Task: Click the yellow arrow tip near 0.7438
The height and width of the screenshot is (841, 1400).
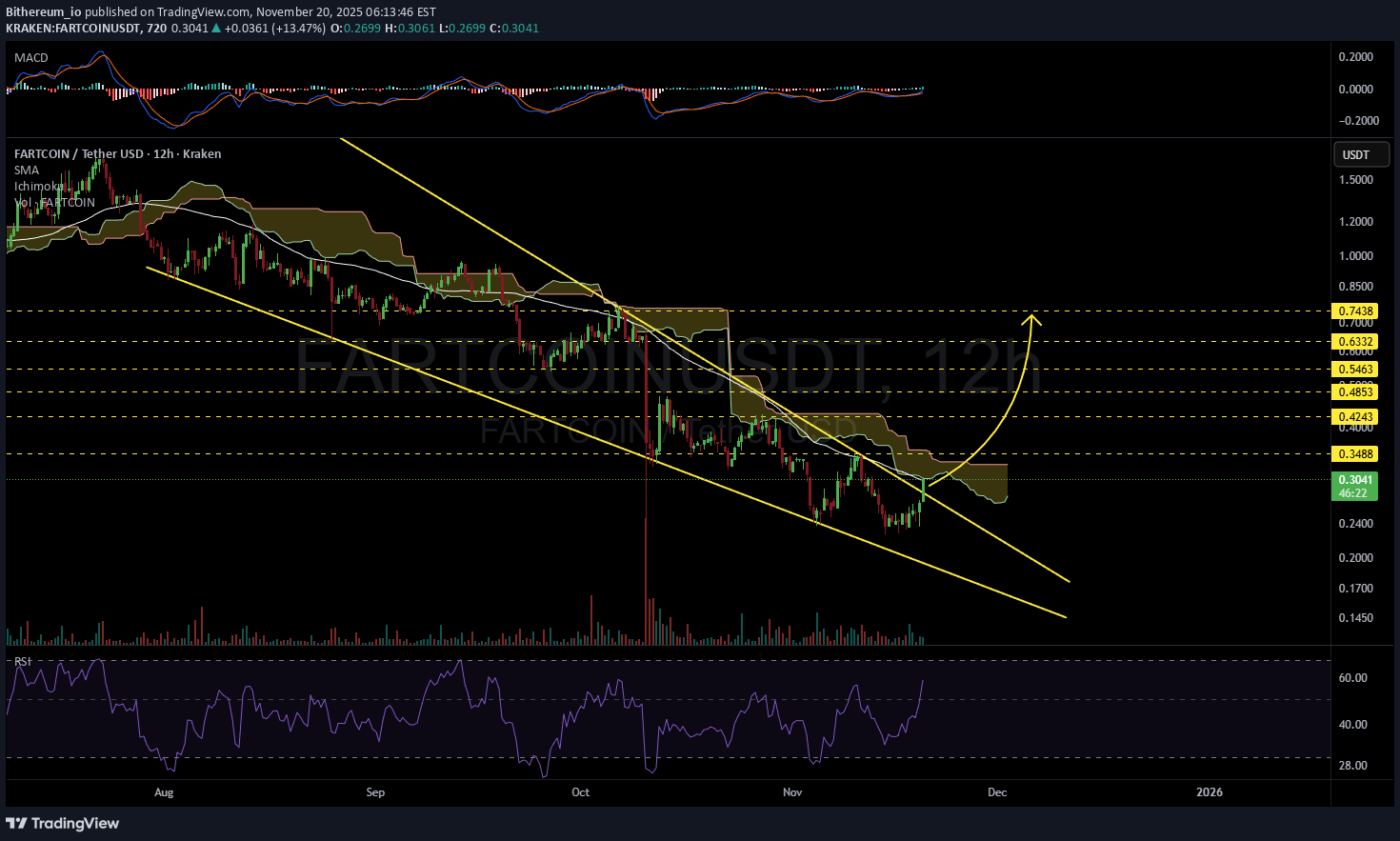Action: coord(1032,316)
